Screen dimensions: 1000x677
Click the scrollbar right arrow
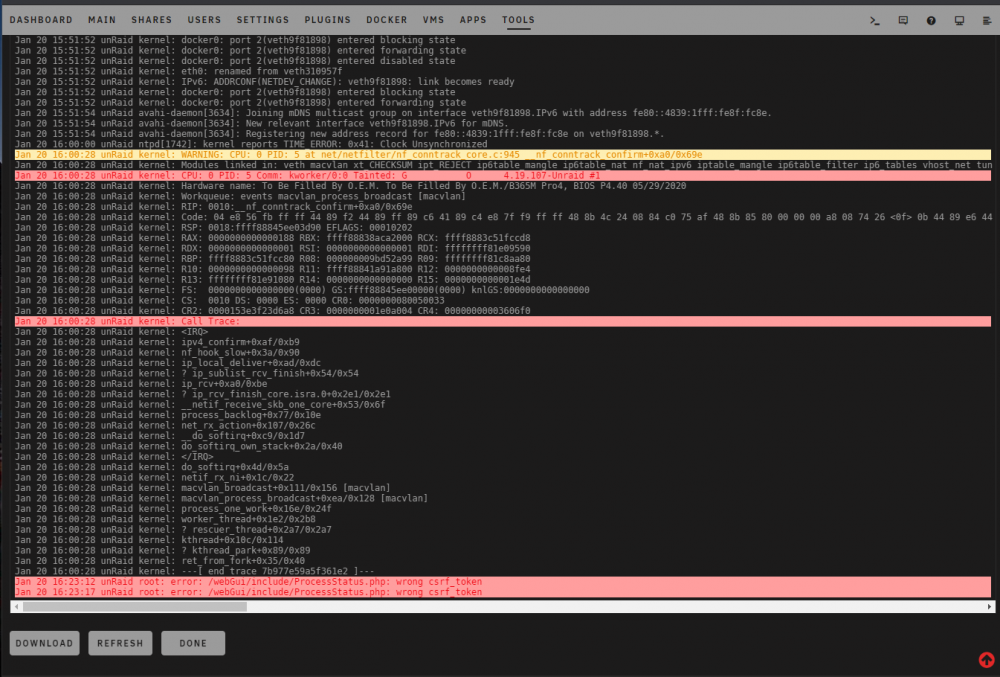989,607
